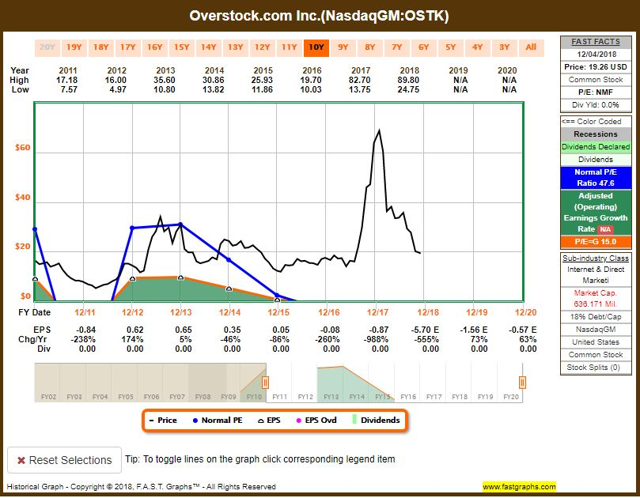
Task: Toggle the Price line in legend
Action: click(163, 420)
